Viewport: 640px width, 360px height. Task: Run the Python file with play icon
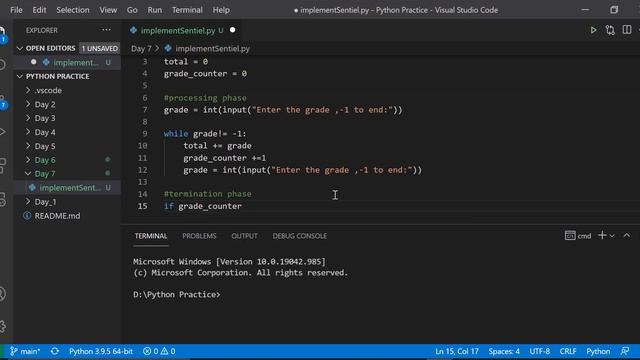pos(593,30)
